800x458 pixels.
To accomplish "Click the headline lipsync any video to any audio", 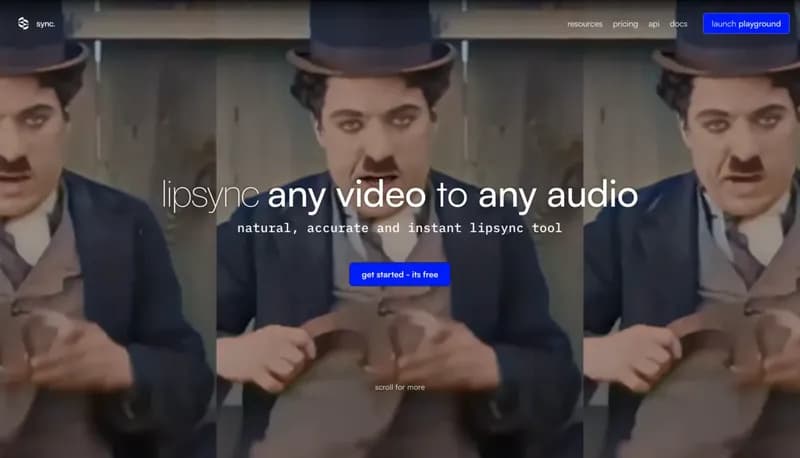I will (x=400, y=195).
